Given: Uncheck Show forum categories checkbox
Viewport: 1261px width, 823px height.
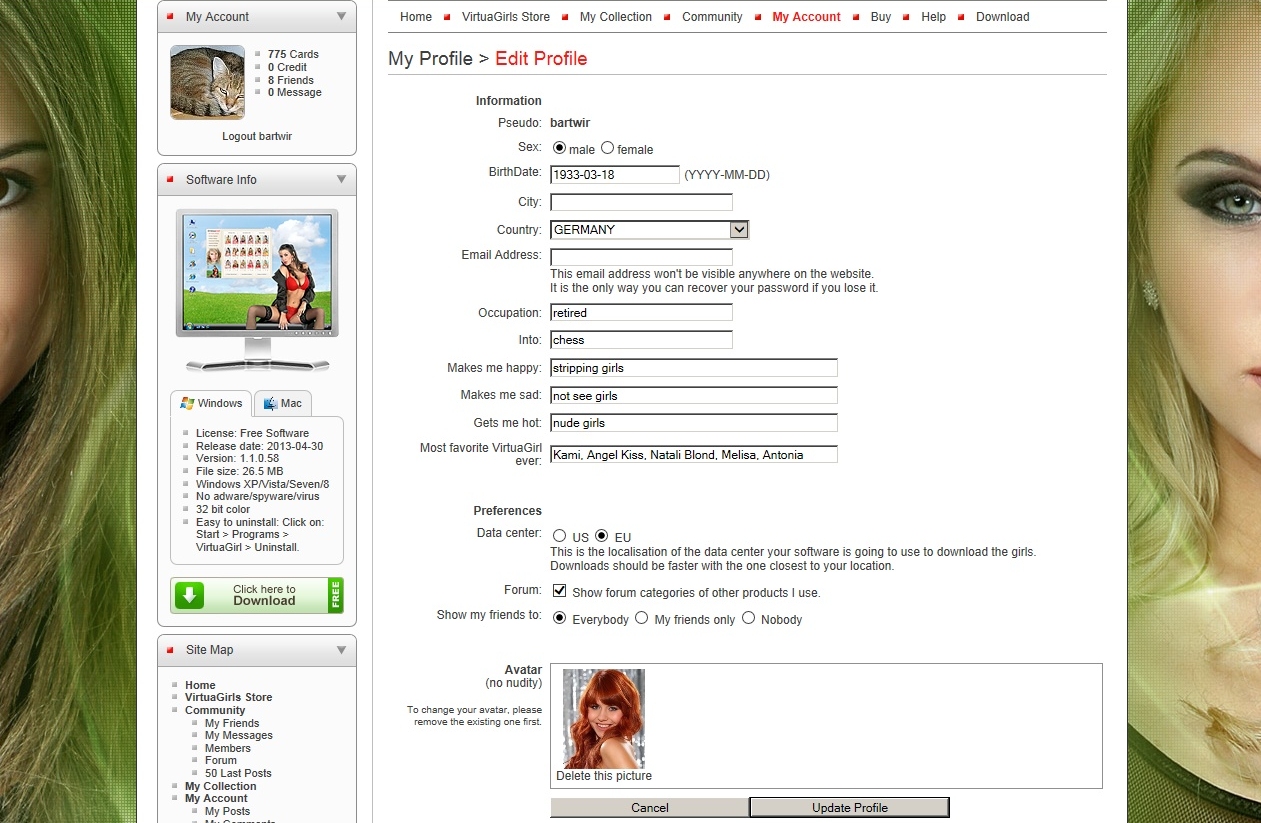Looking at the screenshot, I should click(559, 591).
